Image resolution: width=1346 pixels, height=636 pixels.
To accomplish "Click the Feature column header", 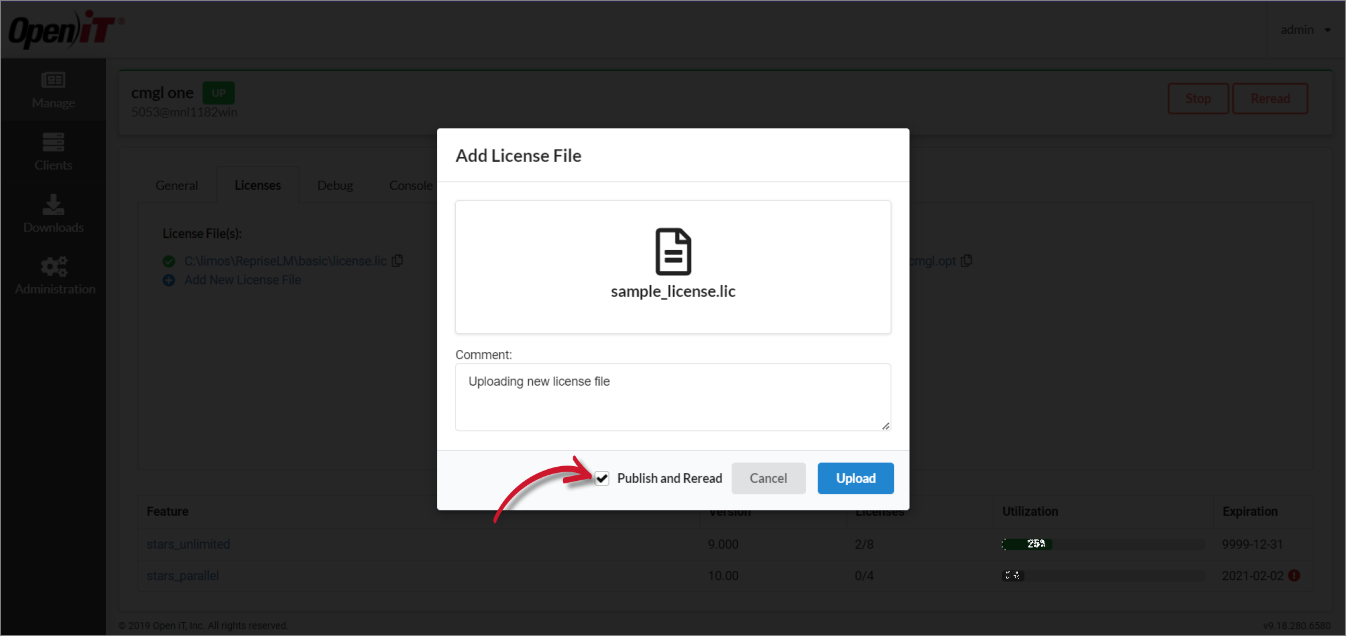I will click(x=168, y=511).
